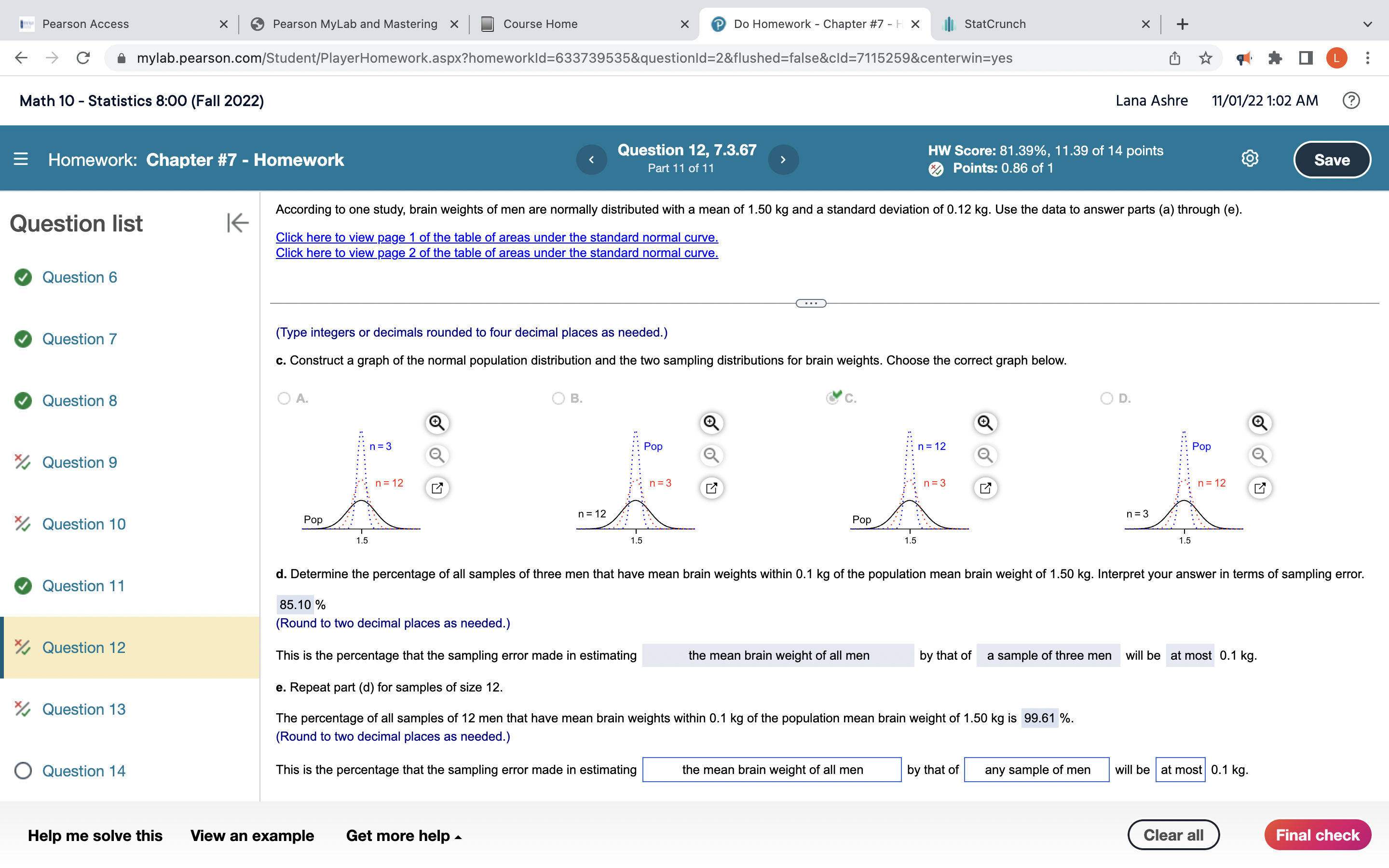The height and width of the screenshot is (868, 1389).
Task: Select answer choice A
Action: (284, 398)
